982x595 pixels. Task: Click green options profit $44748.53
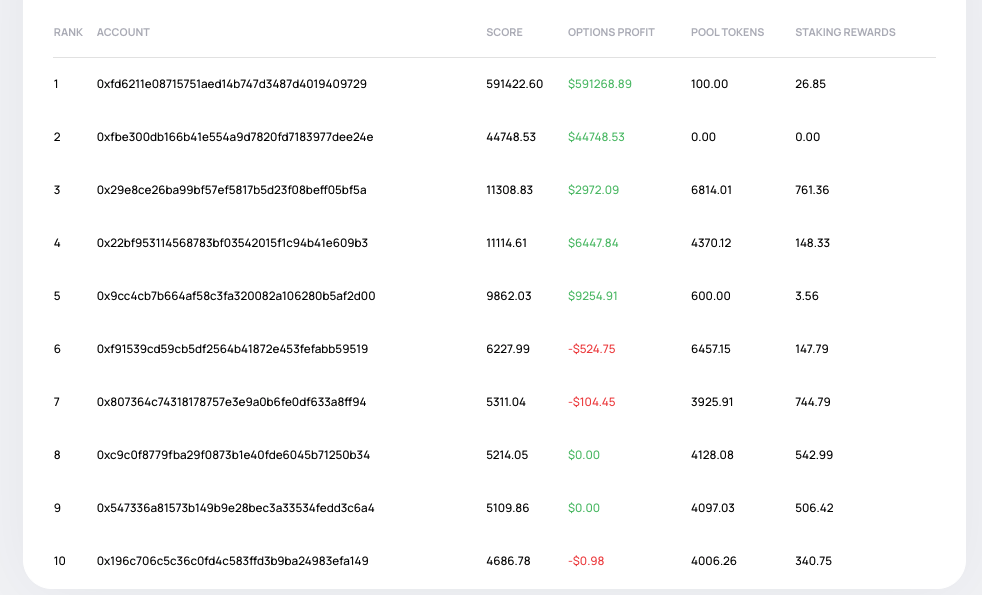tap(596, 137)
